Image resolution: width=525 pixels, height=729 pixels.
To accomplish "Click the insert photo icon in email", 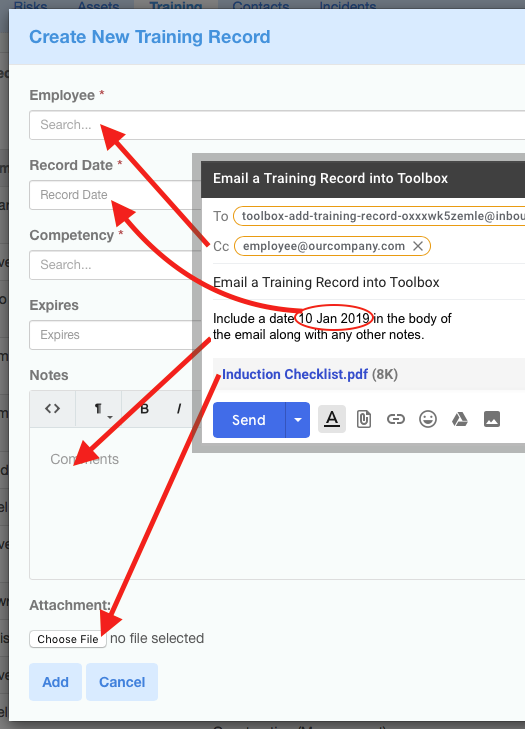I will [x=492, y=419].
